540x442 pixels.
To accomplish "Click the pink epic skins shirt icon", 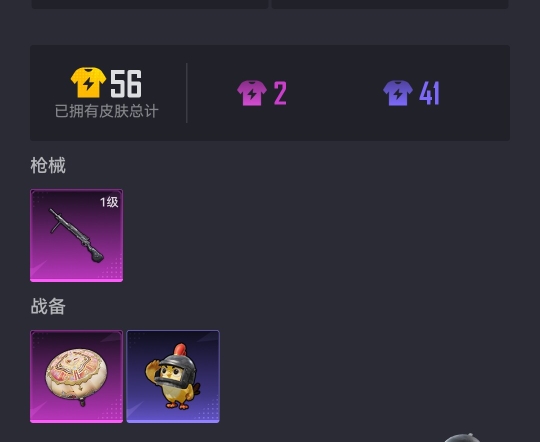I will click(x=252, y=93).
